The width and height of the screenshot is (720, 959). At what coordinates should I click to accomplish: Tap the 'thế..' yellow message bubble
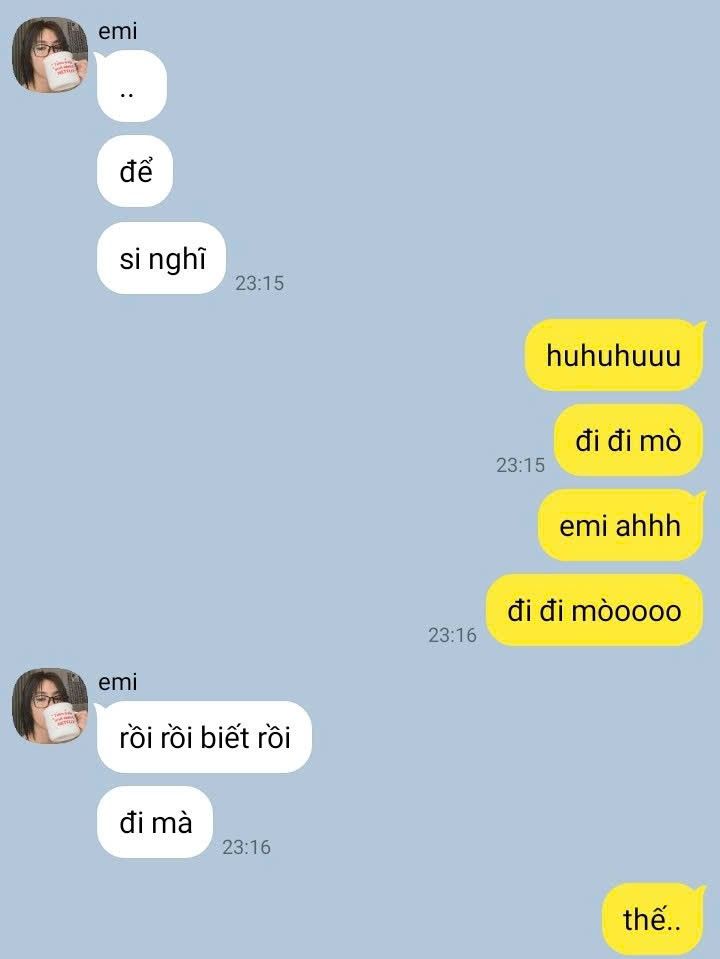tap(653, 919)
